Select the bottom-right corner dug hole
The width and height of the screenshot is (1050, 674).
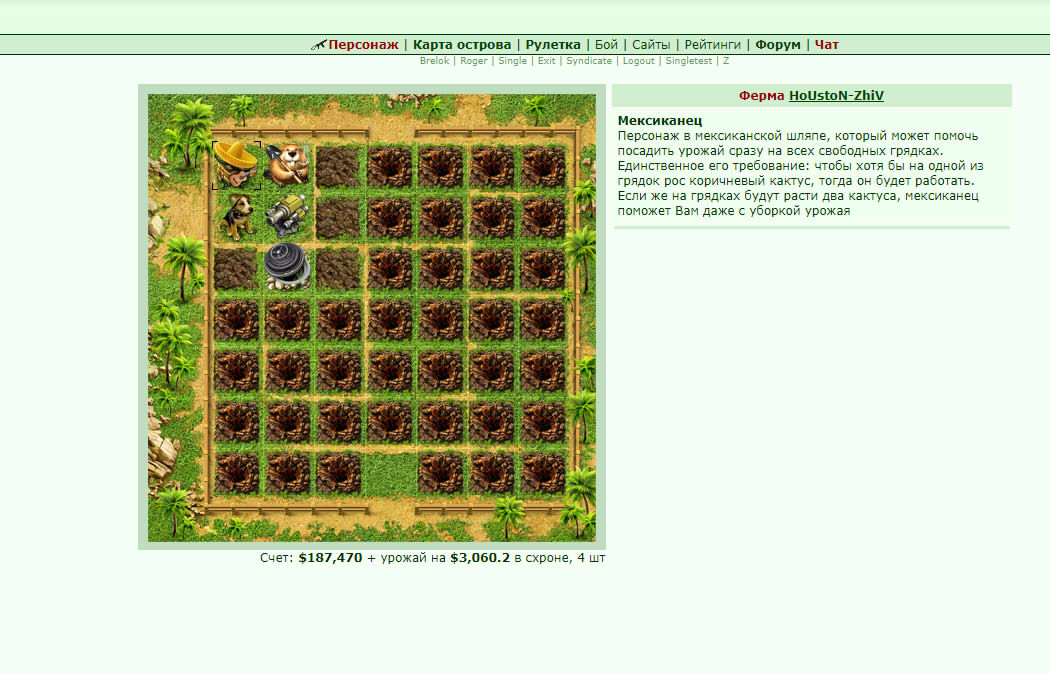[x=543, y=473]
